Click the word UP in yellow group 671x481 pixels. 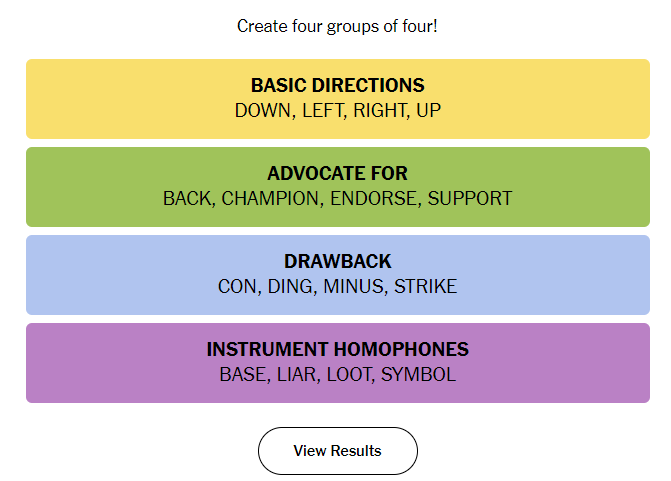pos(428,110)
